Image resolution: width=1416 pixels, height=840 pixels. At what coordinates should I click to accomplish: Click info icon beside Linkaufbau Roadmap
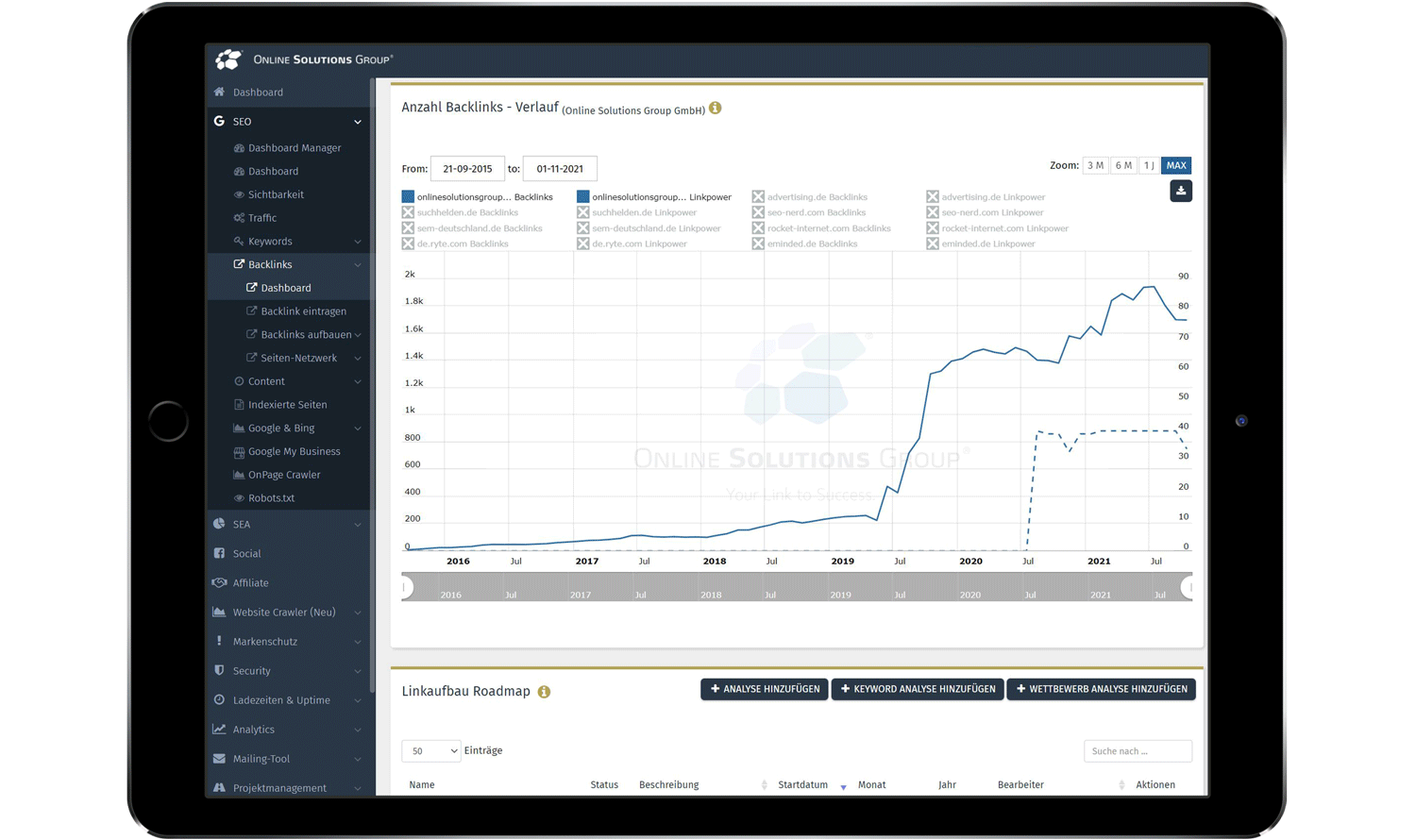[544, 692]
